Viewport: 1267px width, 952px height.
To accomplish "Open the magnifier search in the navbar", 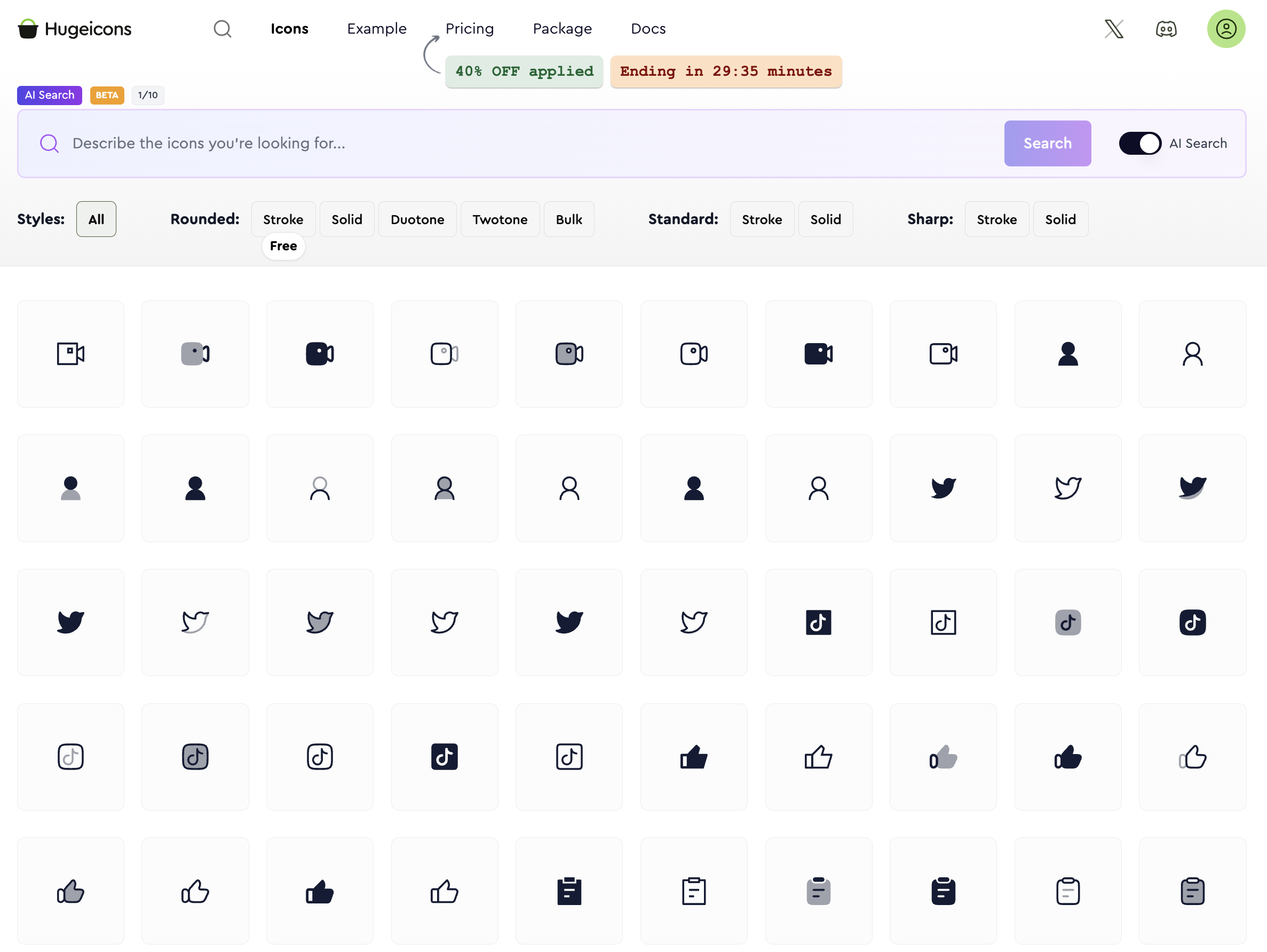I will 223,29.
